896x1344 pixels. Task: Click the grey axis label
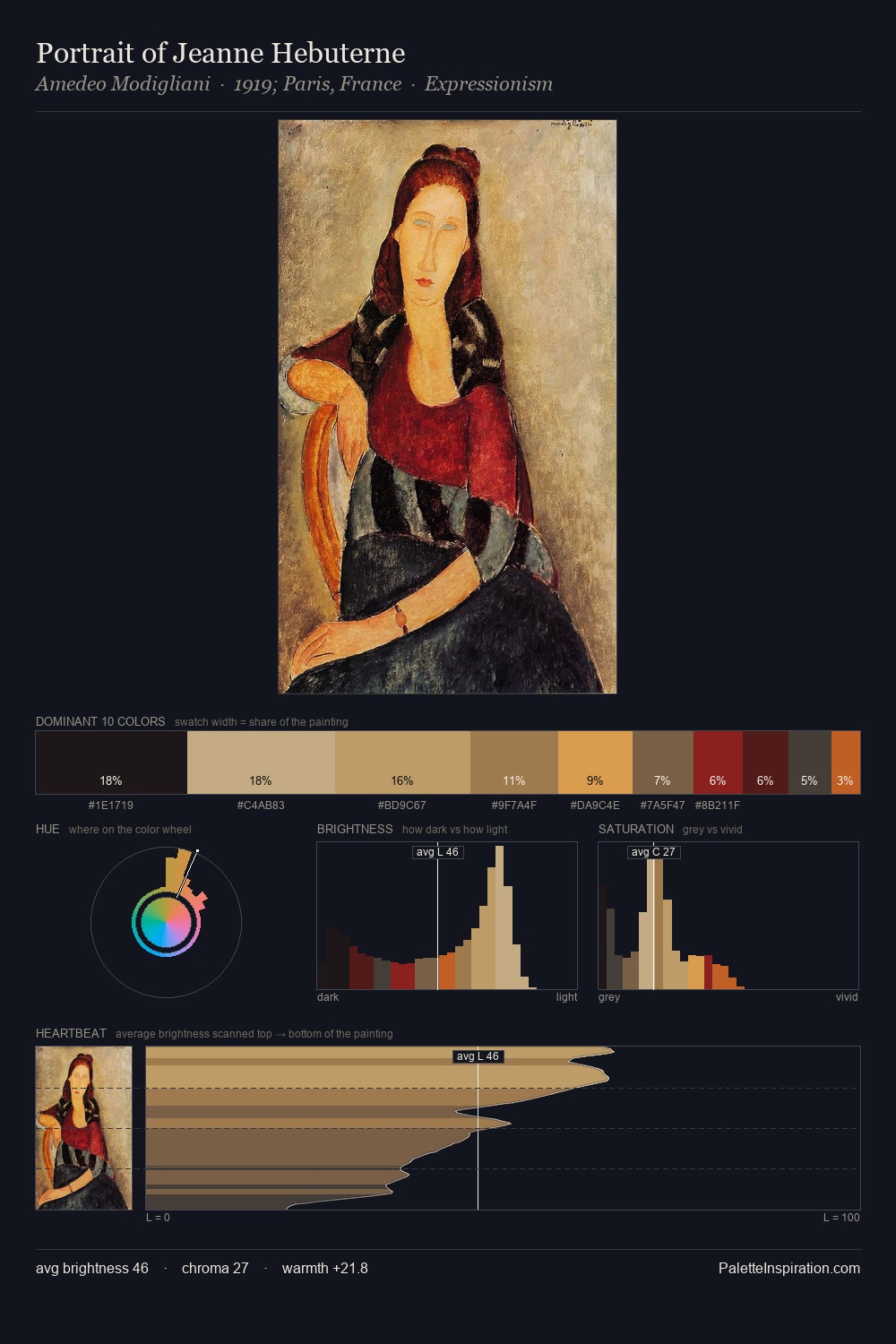(x=609, y=997)
